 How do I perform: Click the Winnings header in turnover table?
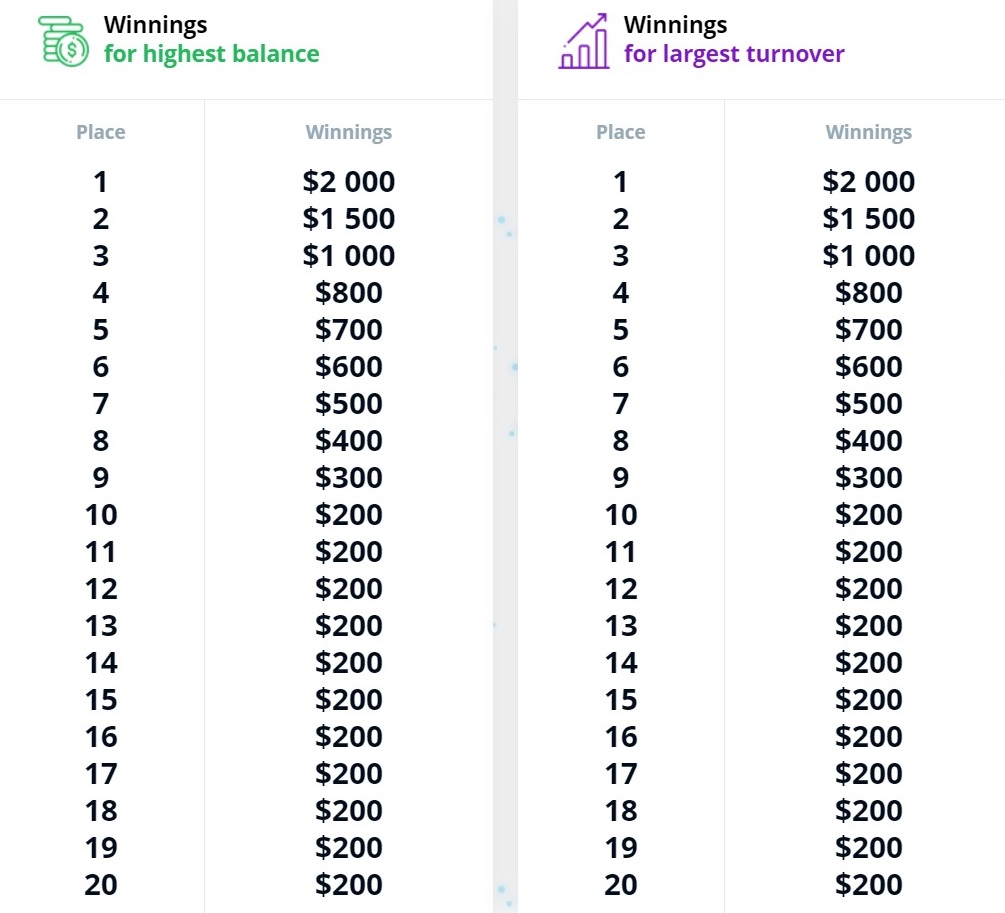point(868,132)
